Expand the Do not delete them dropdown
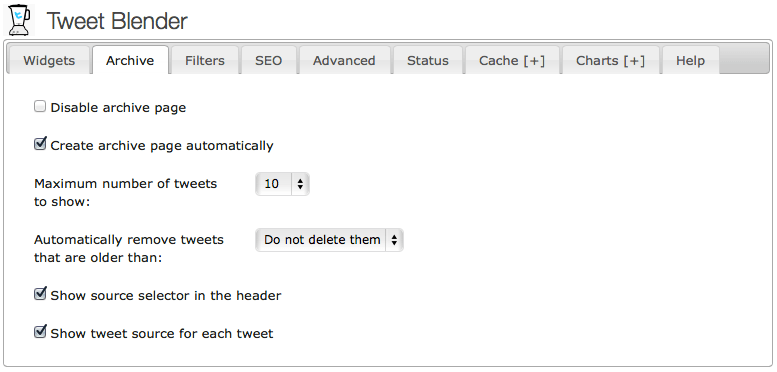The width and height of the screenshot is (777, 372). pyautogui.click(x=330, y=240)
